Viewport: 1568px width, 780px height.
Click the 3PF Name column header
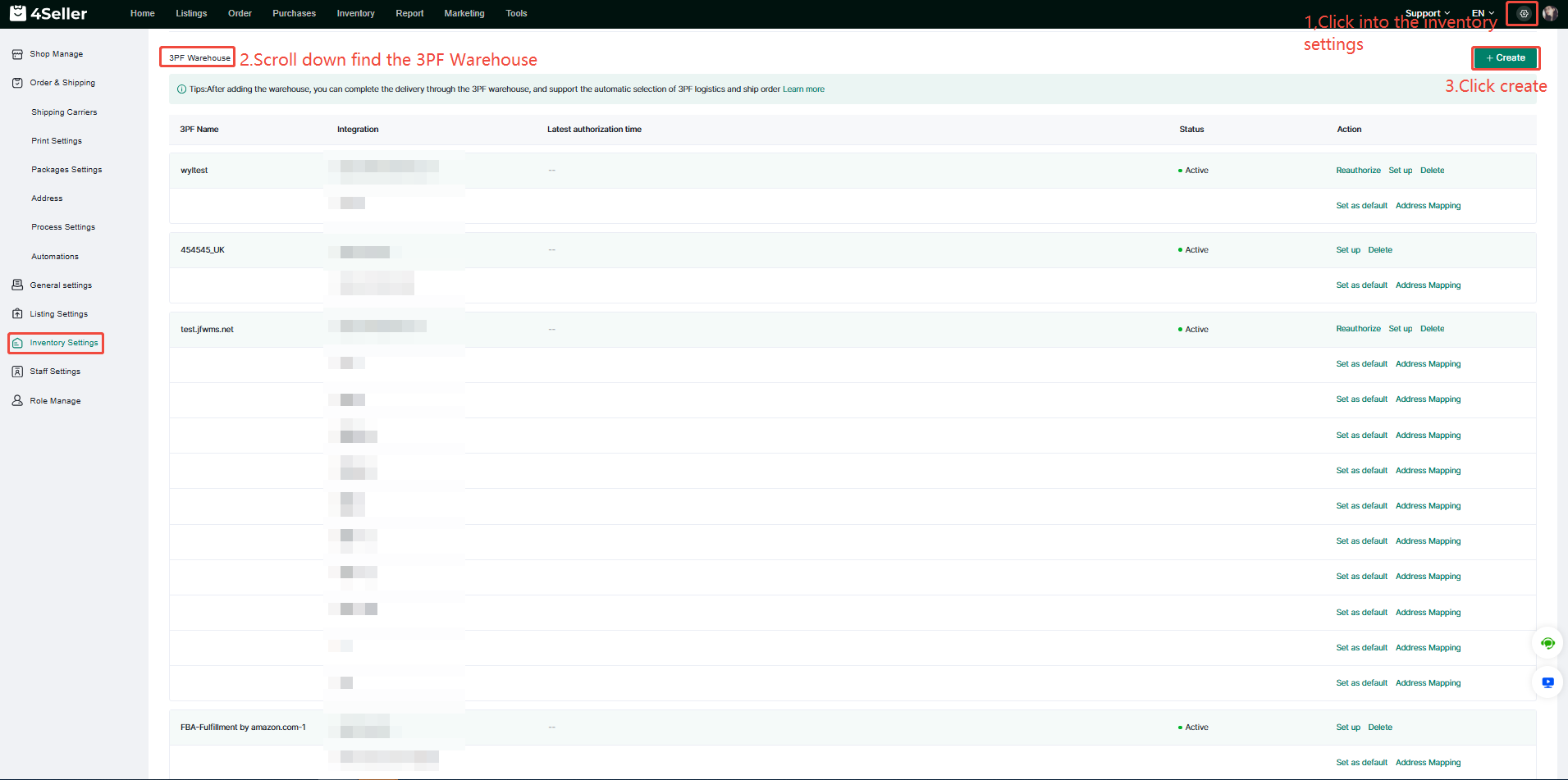point(199,130)
